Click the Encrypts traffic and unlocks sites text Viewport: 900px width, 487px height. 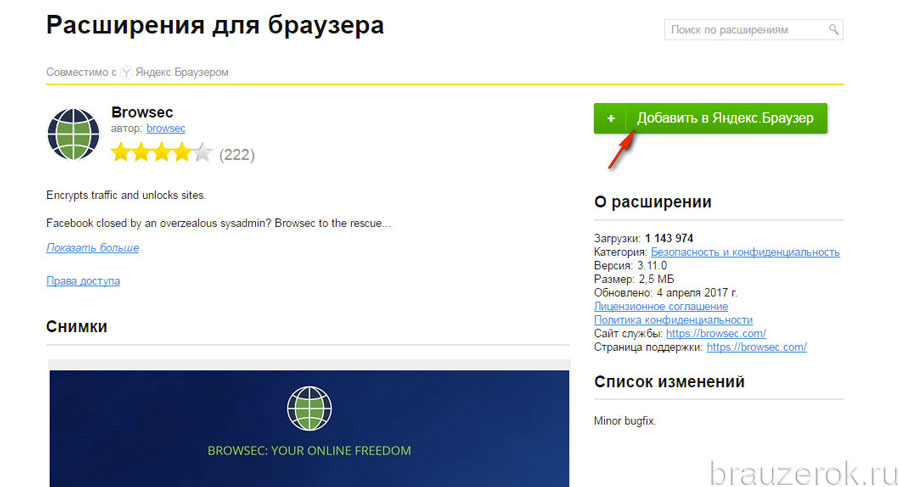tap(126, 195)
